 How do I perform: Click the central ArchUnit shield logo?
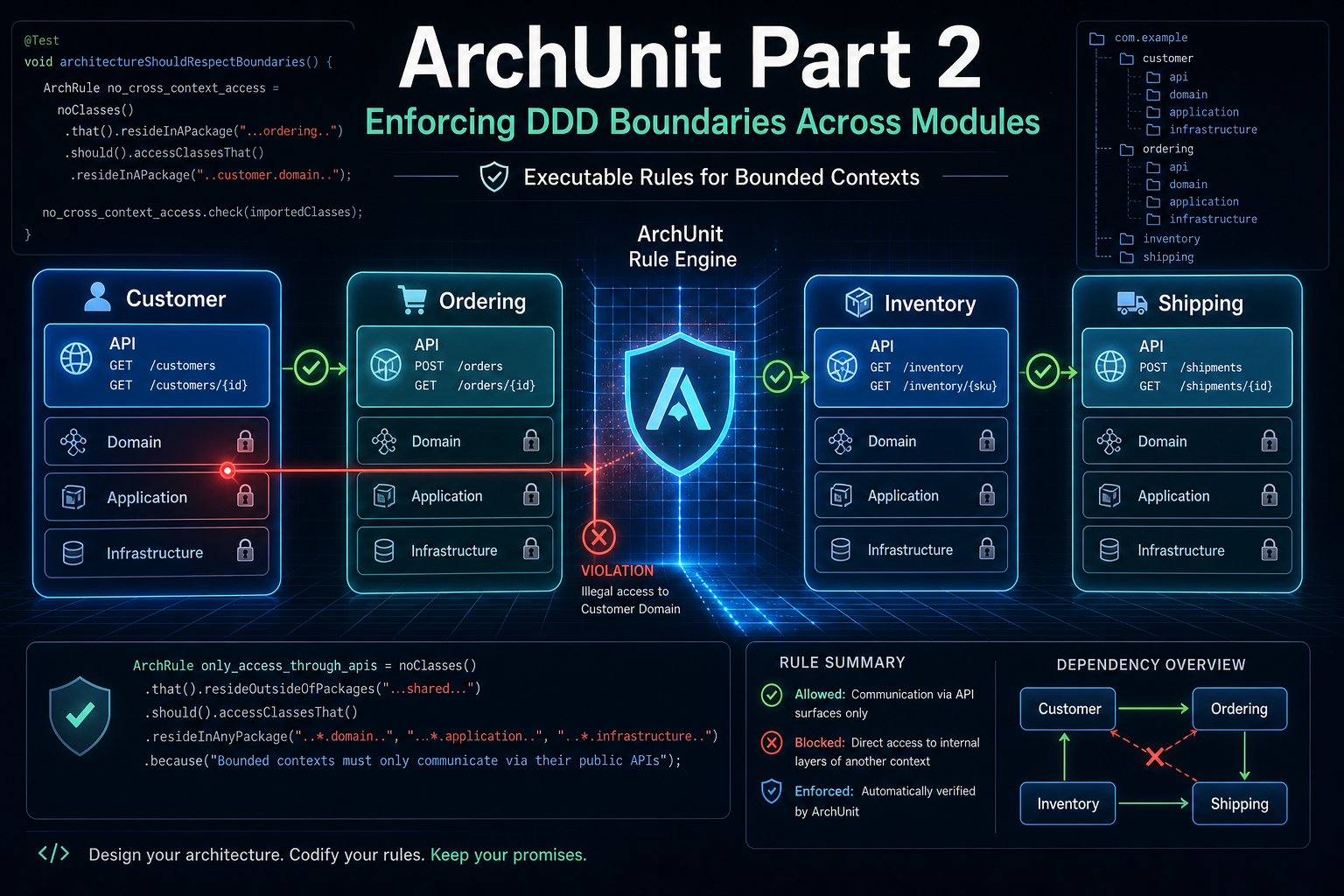click(679, 402)
